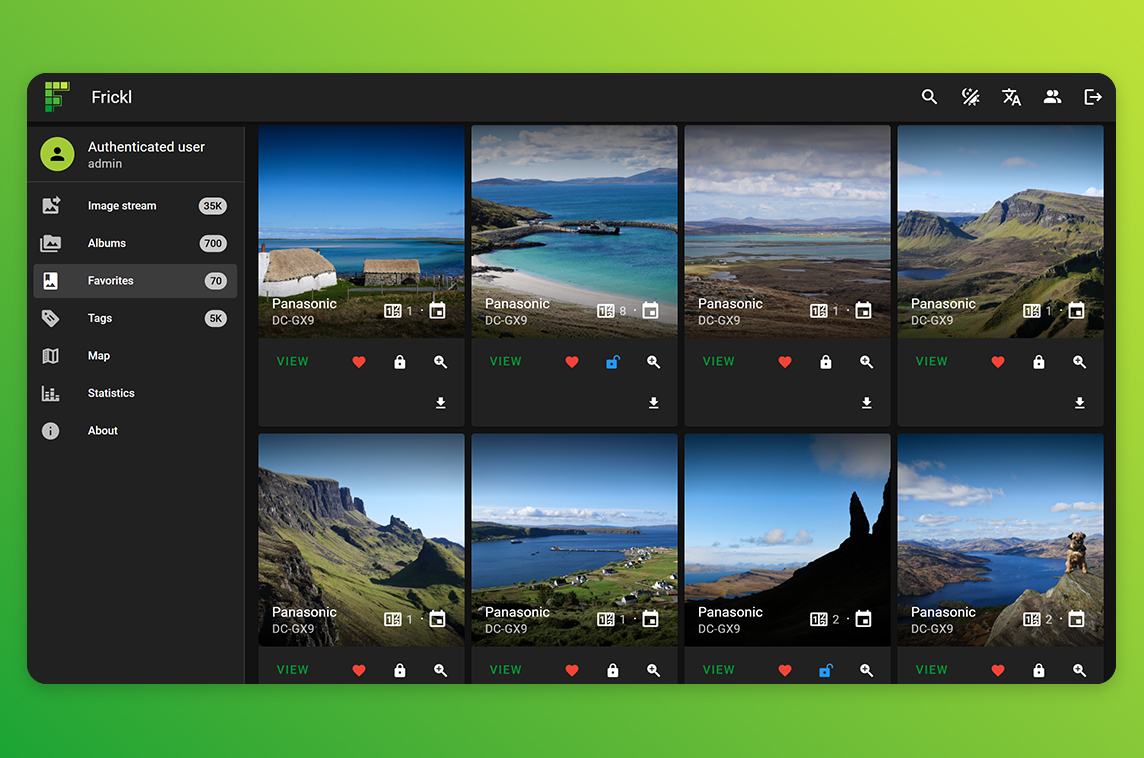Toggle the heart under the harbor village photo
The height and width of the screenshot is (758, 1144).
(x=572, y=670)
